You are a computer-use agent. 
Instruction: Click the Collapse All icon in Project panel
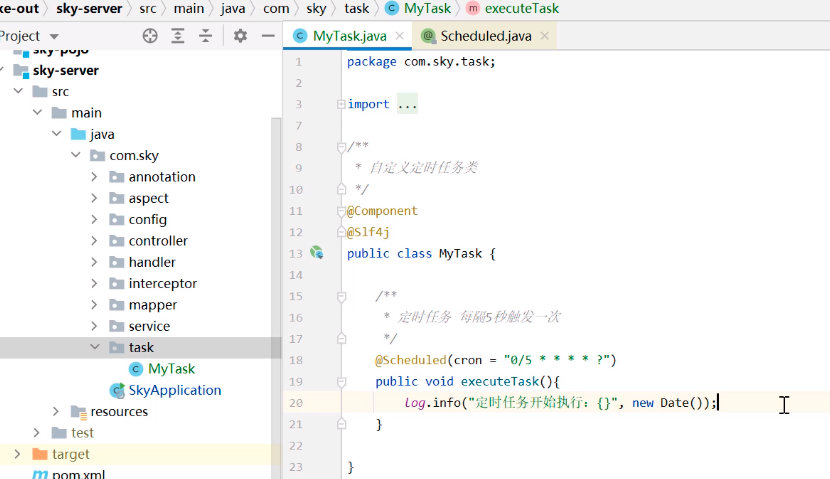pos(205,36)
